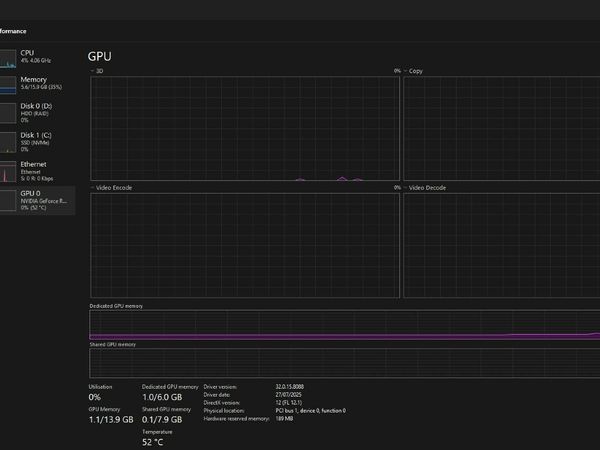Select Disk 1 (C:) thumbnail icon
Image resolution: width=600 pixels, height=450 pixels.
click(8, 142)
